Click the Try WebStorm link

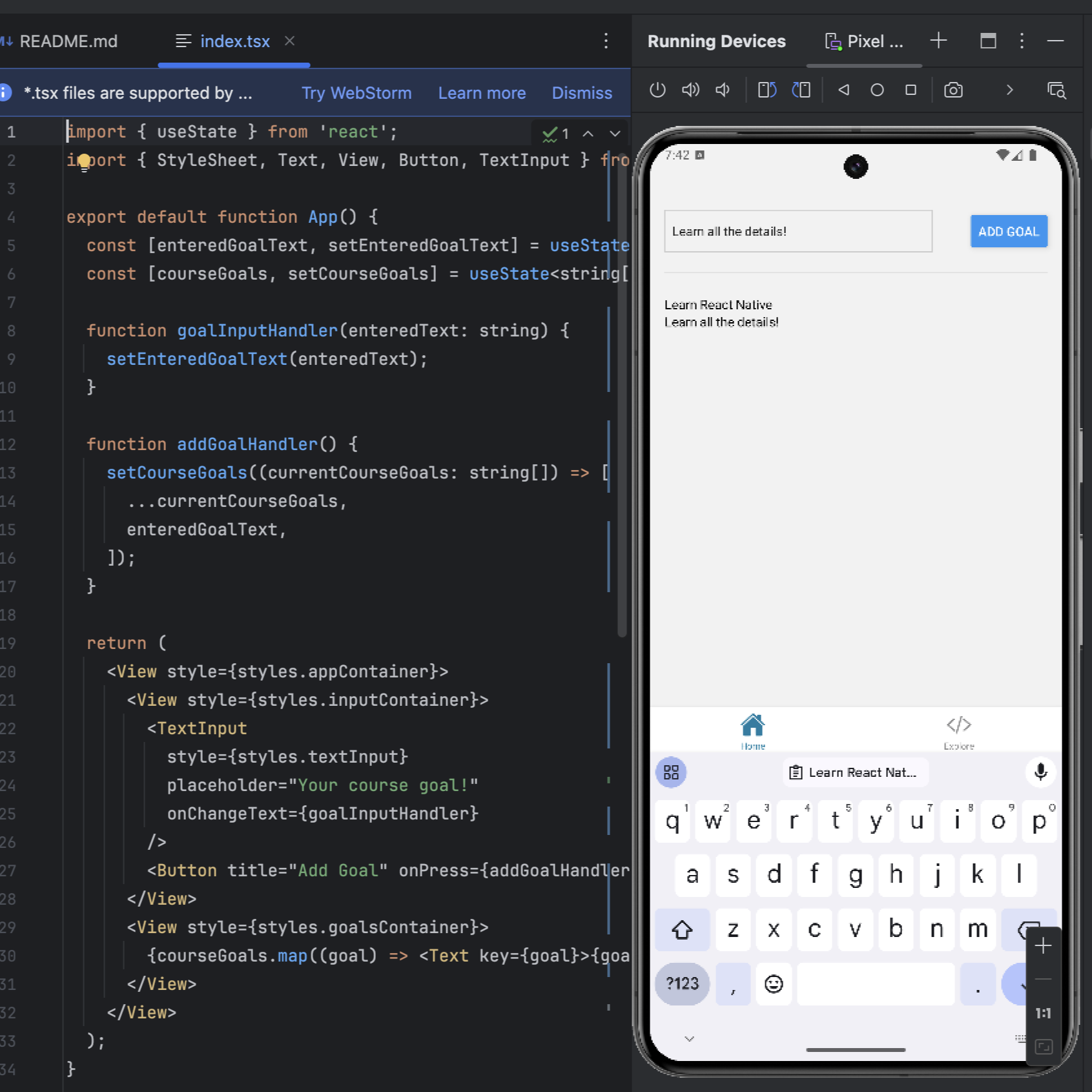[356, 93]
